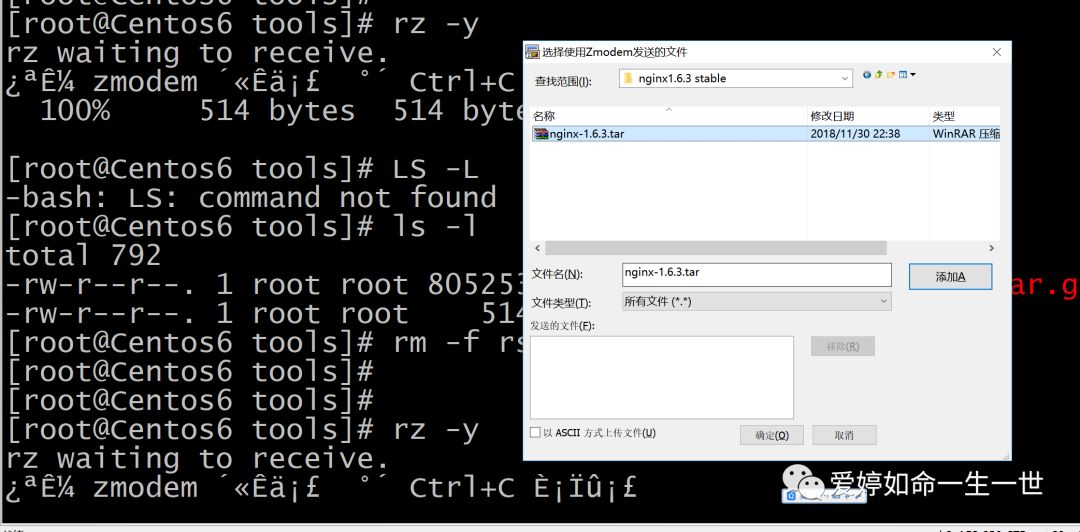1080x532 pixels.
Task: Click the left arrow of the file list scrollbar
Action: (x=537, y=248)
